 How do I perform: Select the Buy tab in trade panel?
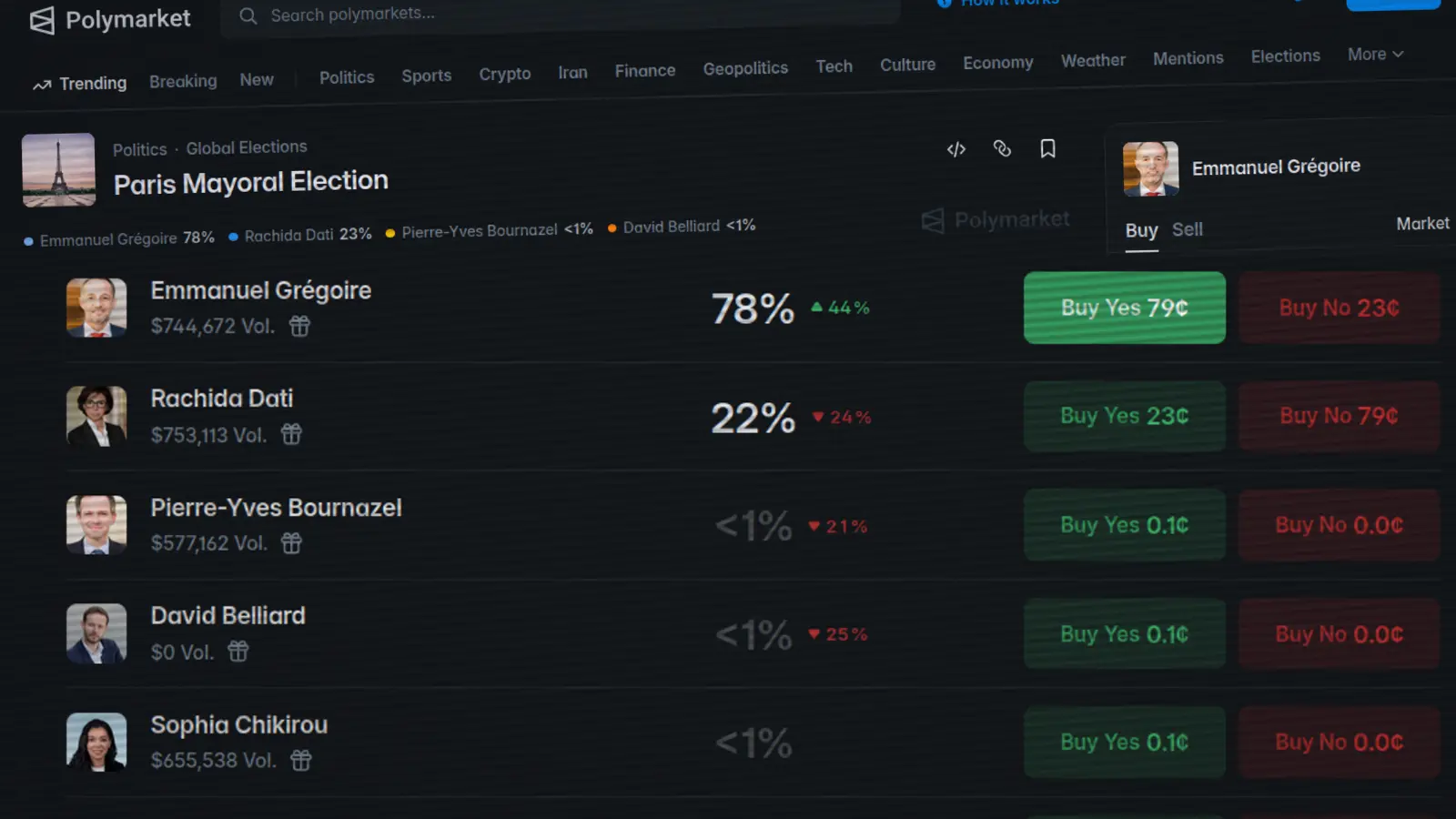point(1141,230)
